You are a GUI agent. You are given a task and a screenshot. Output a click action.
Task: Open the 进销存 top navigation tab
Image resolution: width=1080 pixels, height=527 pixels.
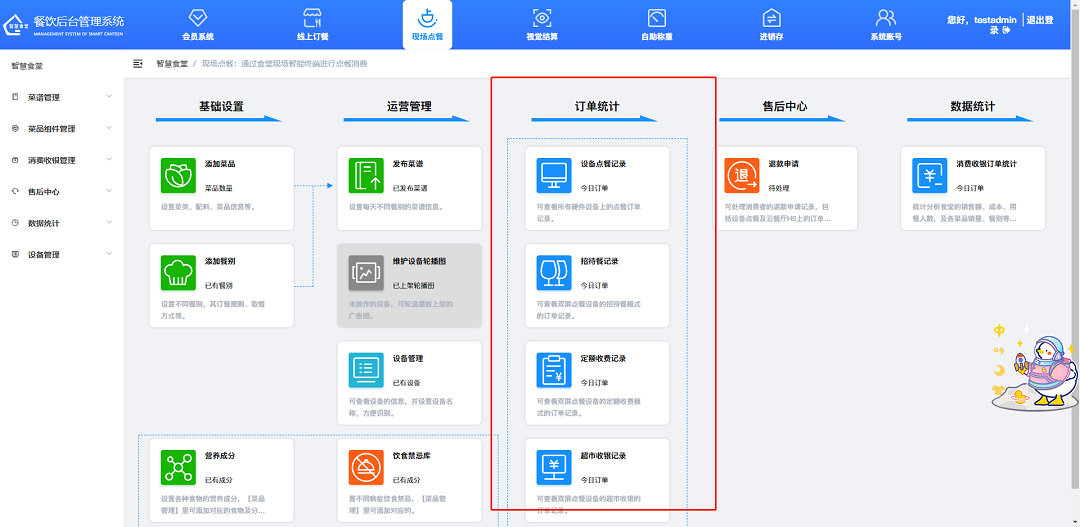(771, 25)
